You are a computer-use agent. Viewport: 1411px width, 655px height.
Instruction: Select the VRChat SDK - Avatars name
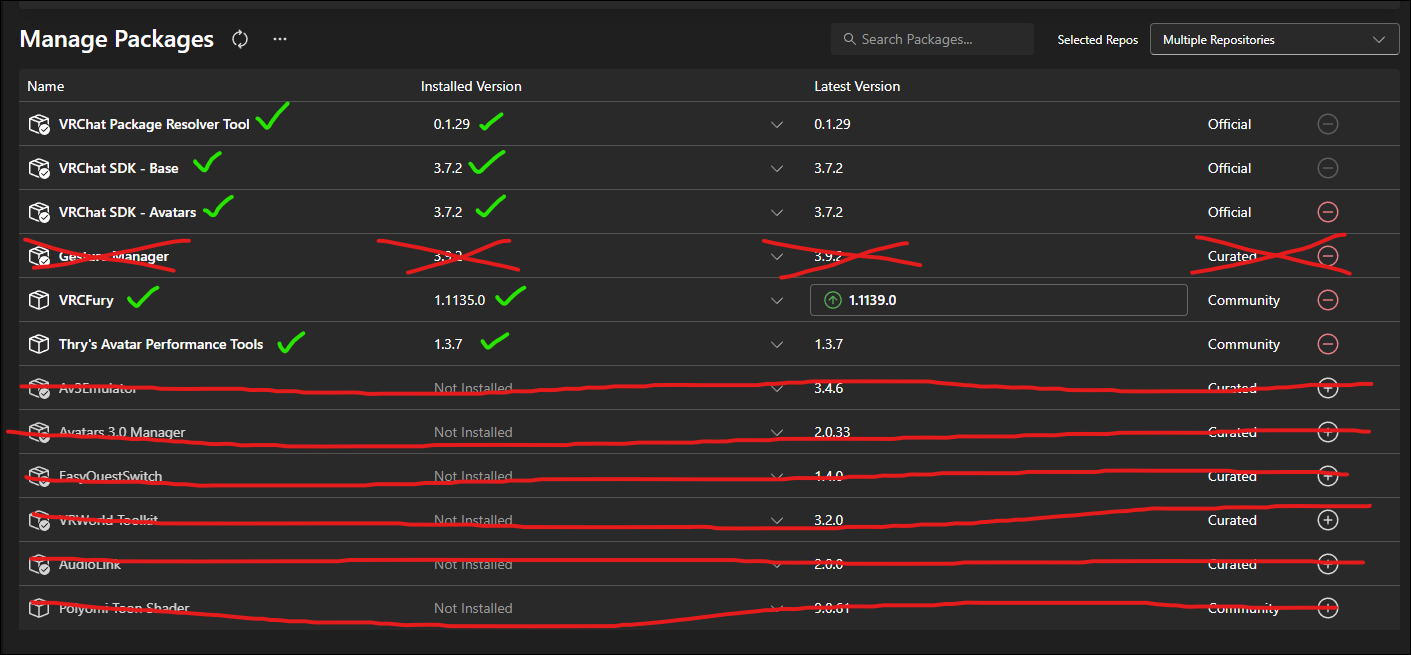coord(127,212)
